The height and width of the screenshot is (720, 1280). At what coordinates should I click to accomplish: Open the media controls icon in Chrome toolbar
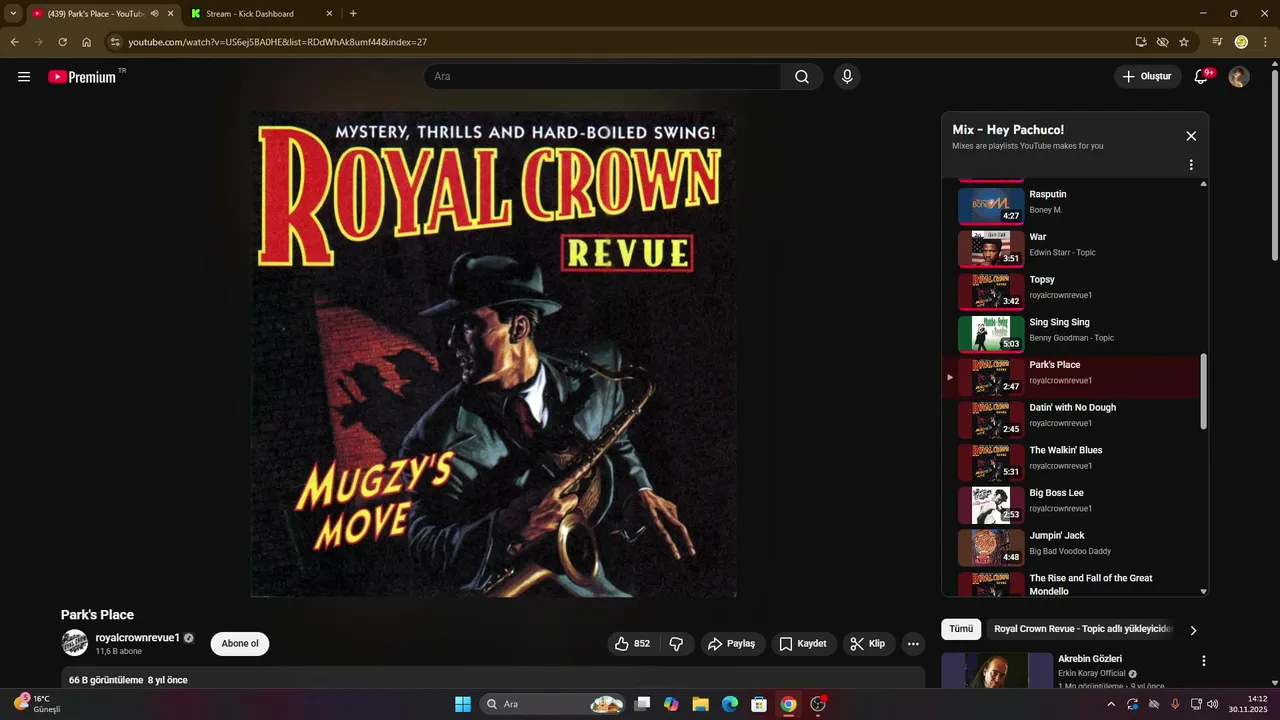[1217, 42]
